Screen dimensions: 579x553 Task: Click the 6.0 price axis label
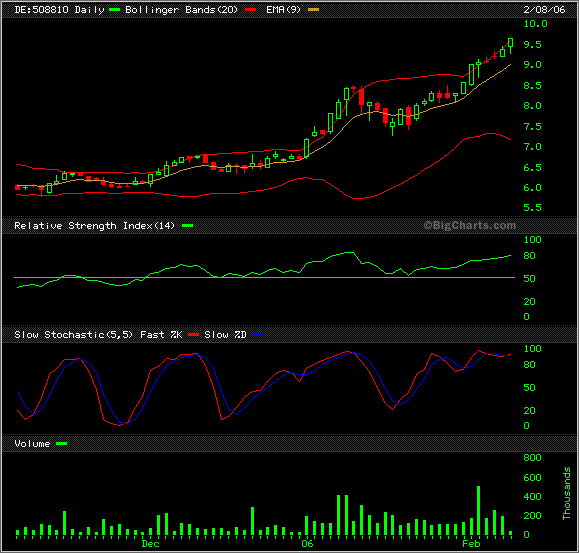tap(532, 188)
